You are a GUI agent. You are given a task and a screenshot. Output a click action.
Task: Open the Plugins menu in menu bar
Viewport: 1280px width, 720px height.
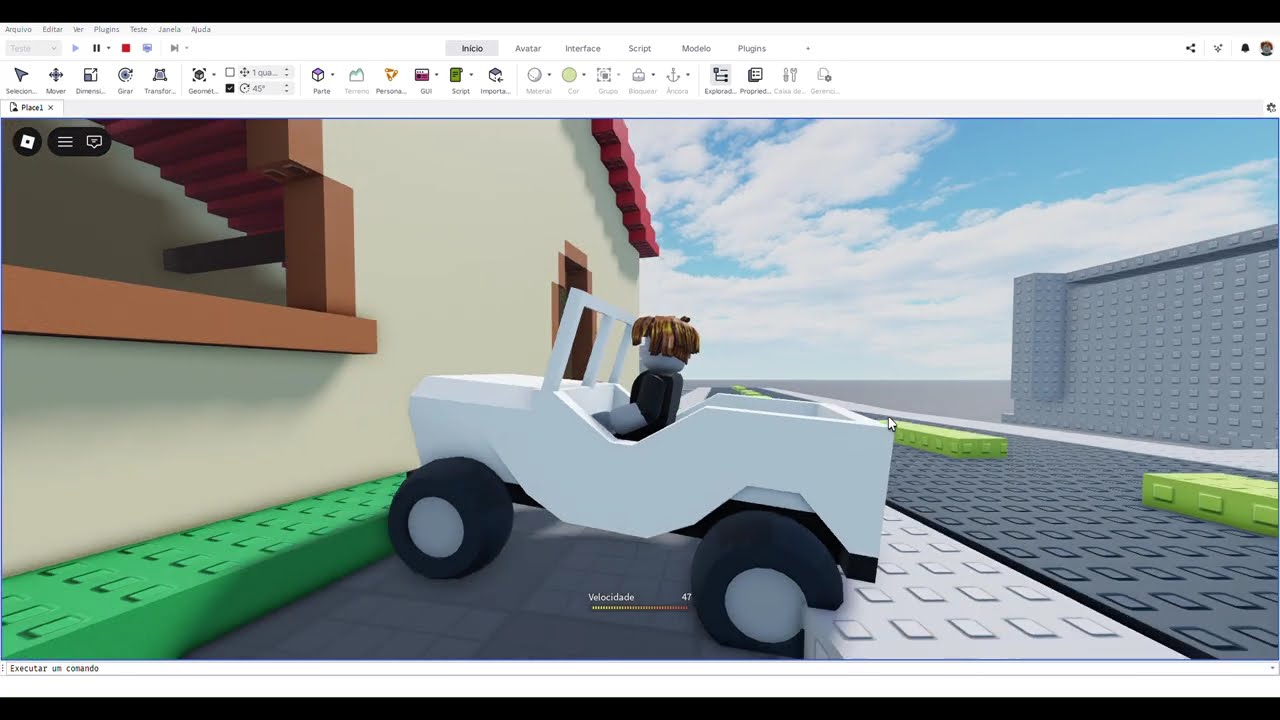click(106, 29)
